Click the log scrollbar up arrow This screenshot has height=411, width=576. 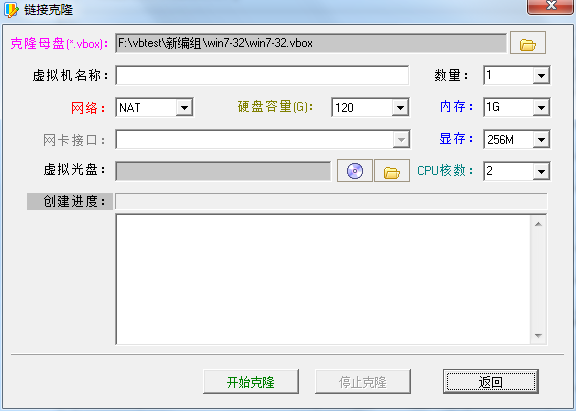click(x=539, y=224)
